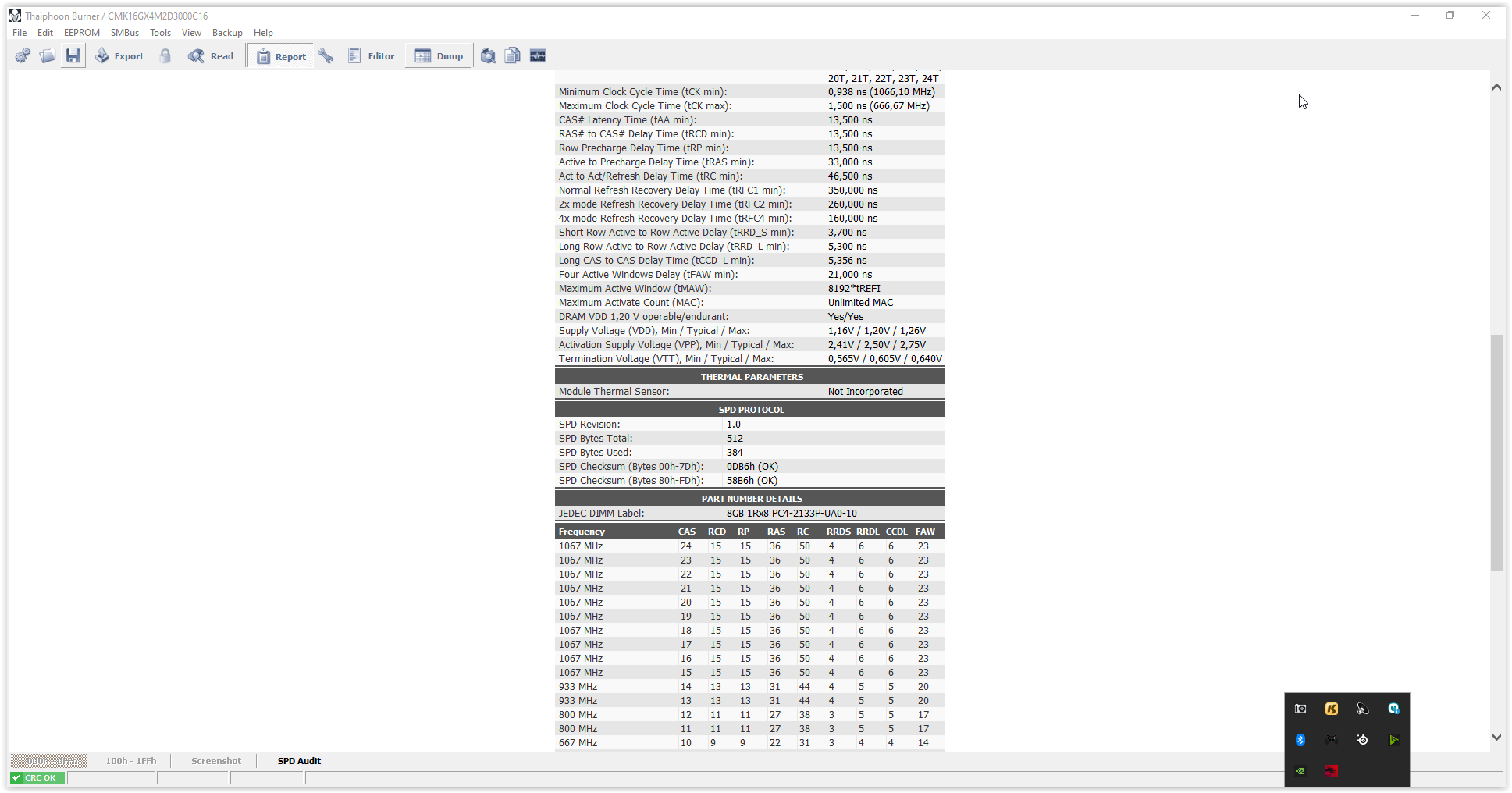This screenshot has height=793, width=1512.
Task: Switch to the 100h - 1FFh tab
Action: (x=131, y=761)
